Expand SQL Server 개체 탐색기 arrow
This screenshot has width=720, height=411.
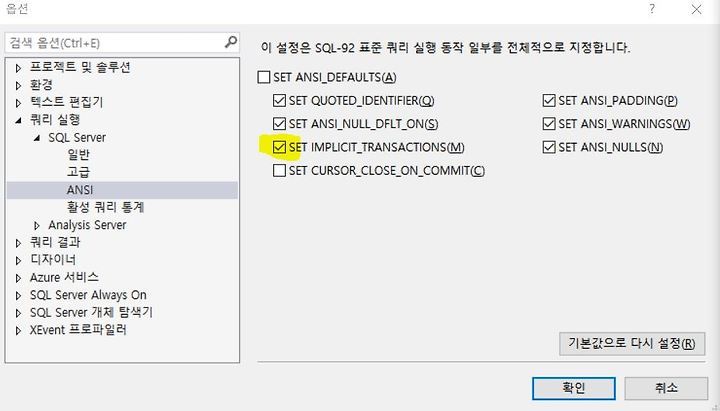[x=18, y=313]
